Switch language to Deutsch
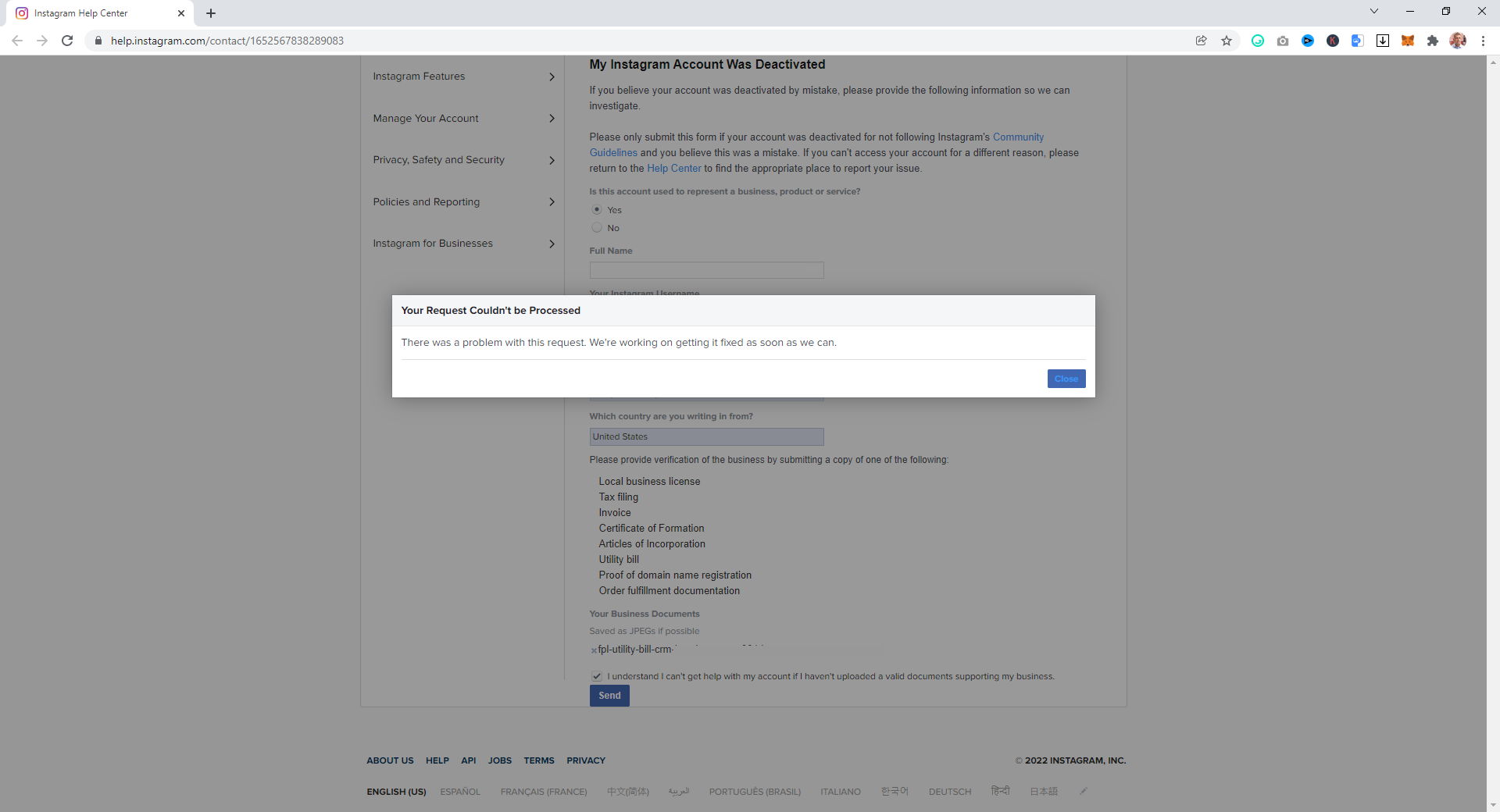This screenshot has height=812, width=1500. 950,792
